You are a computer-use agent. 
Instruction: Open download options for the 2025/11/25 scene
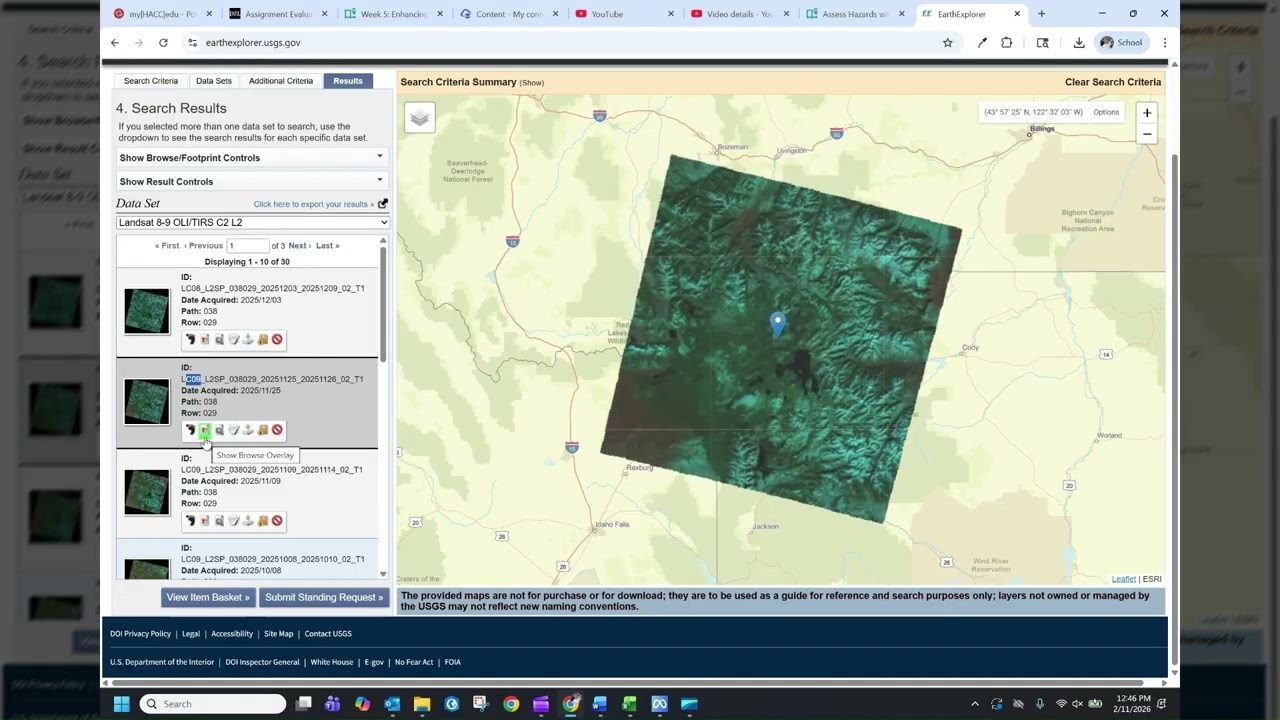(x=248, y=430)
